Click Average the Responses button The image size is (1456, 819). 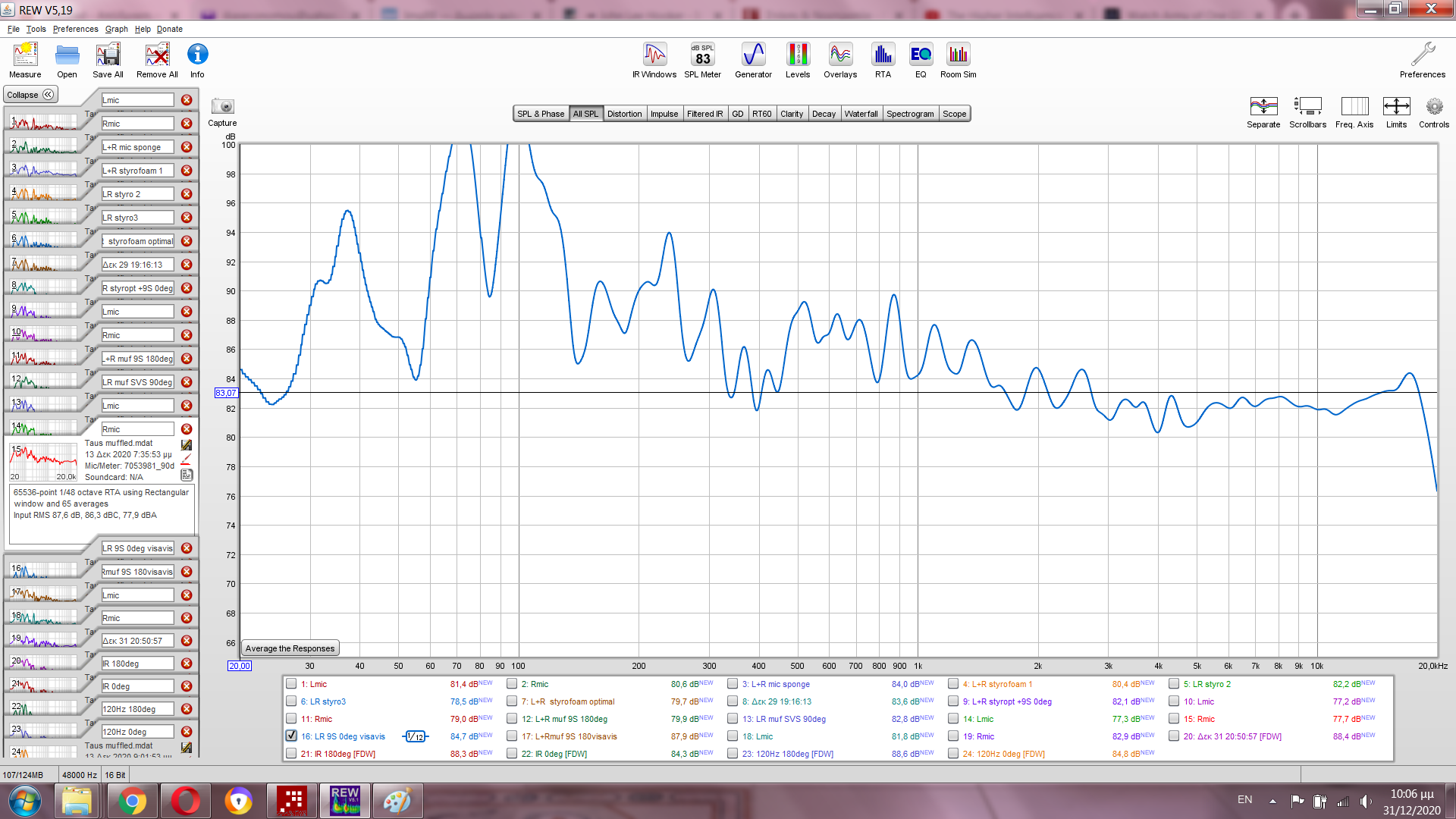[290, 648]
